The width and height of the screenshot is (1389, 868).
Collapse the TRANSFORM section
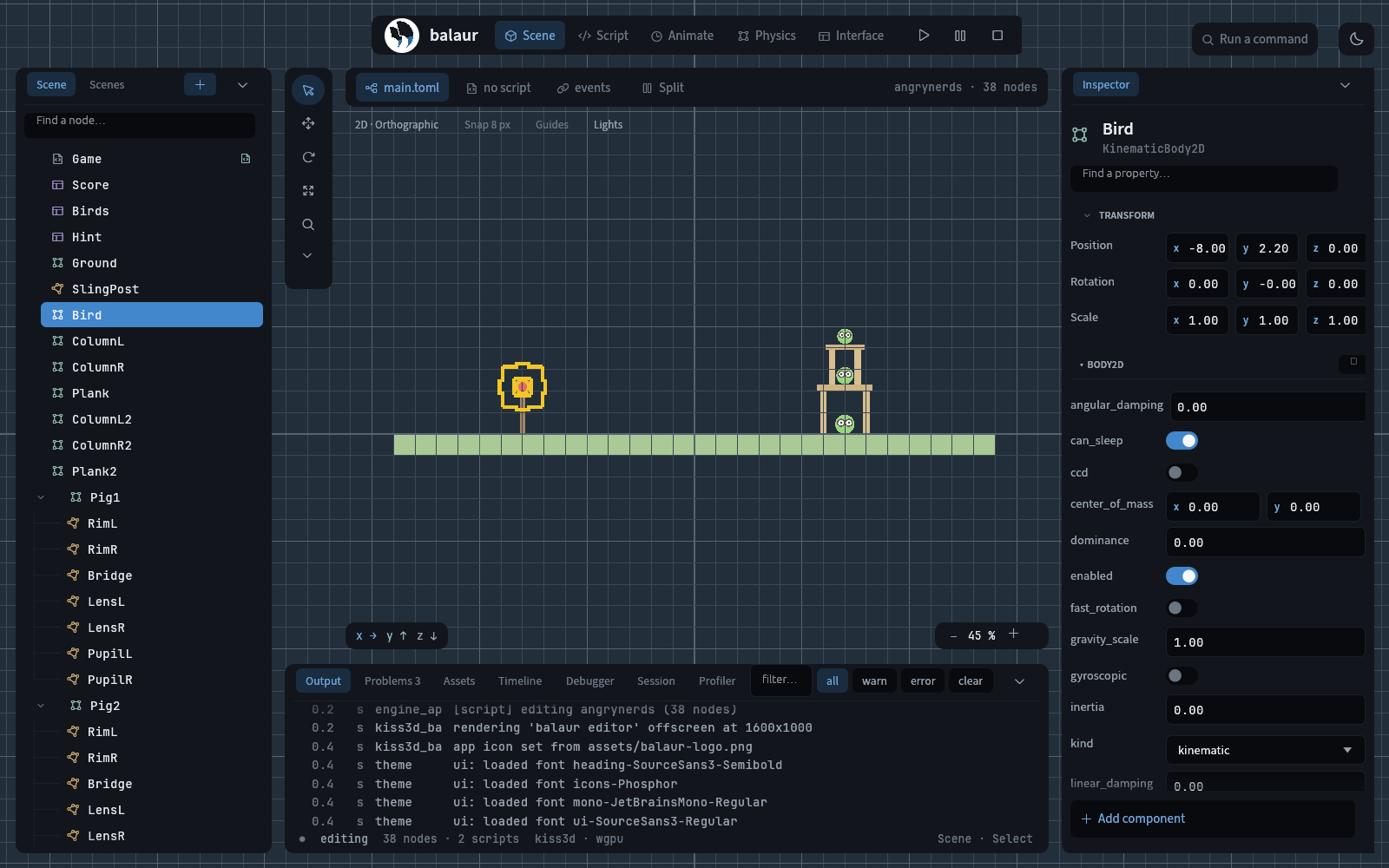1087,215
